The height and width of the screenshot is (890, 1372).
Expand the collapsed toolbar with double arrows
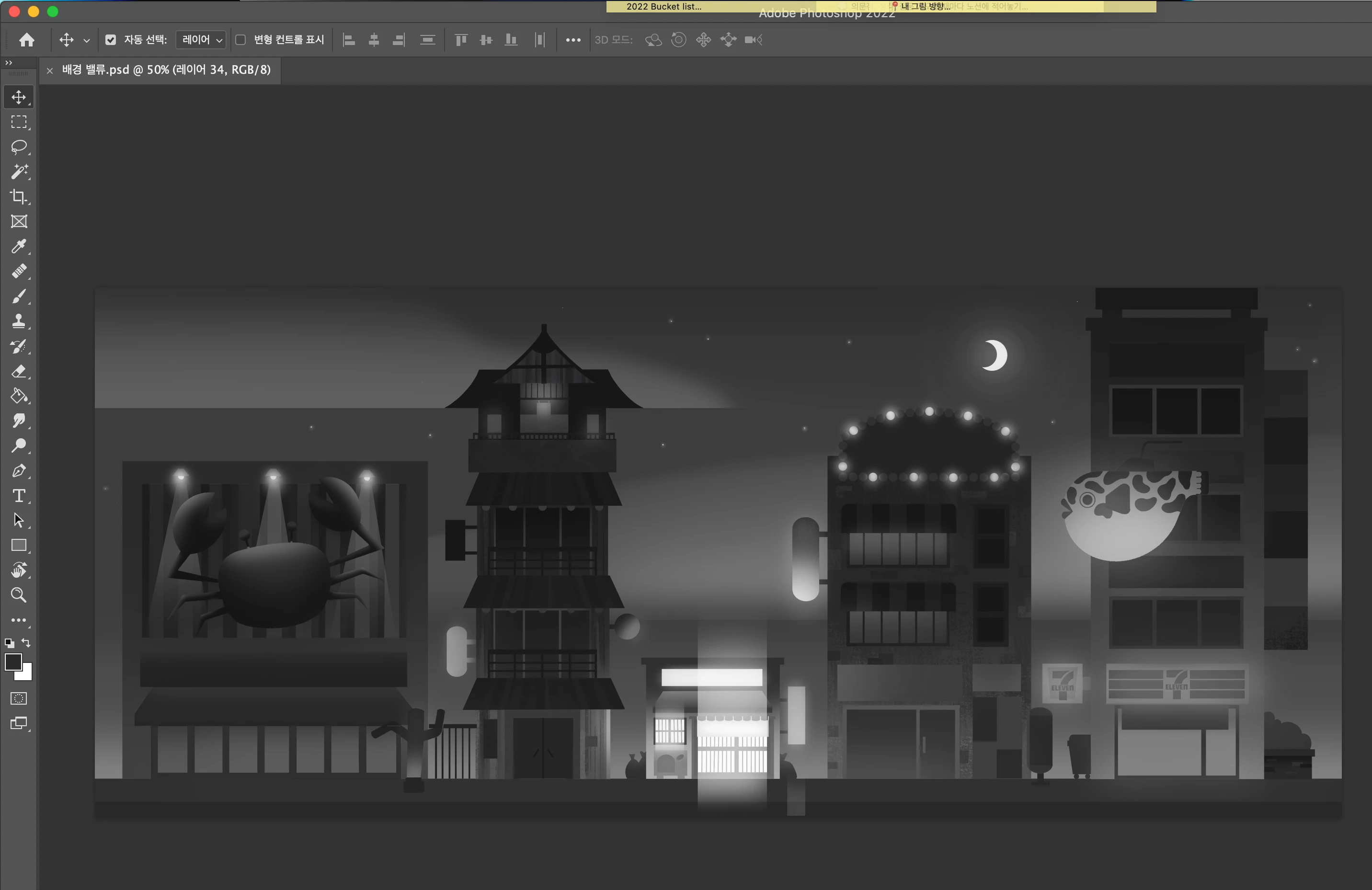click(9, 62)
